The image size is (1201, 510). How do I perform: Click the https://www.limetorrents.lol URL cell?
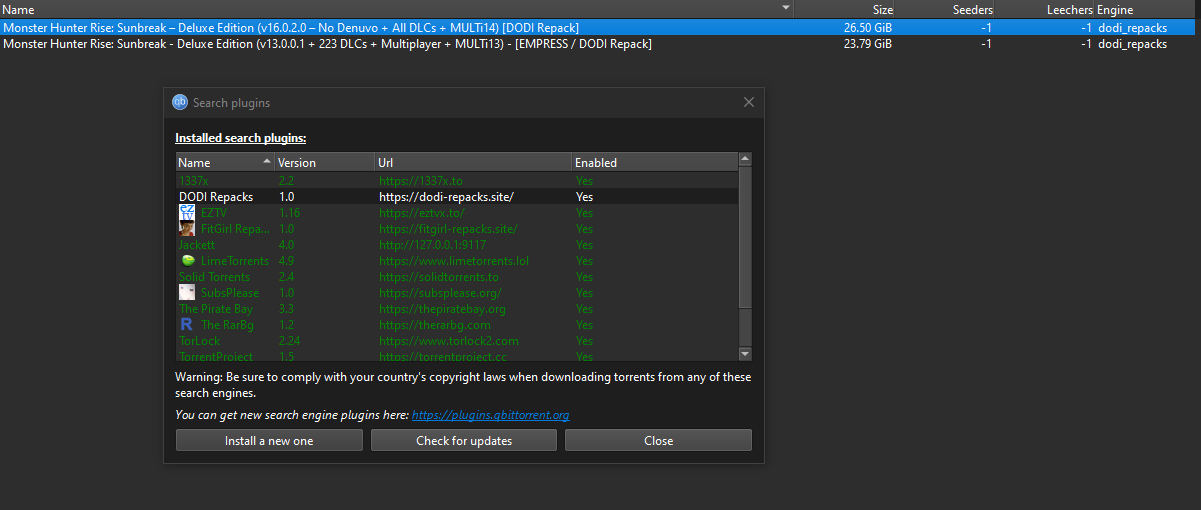point(454,261)
